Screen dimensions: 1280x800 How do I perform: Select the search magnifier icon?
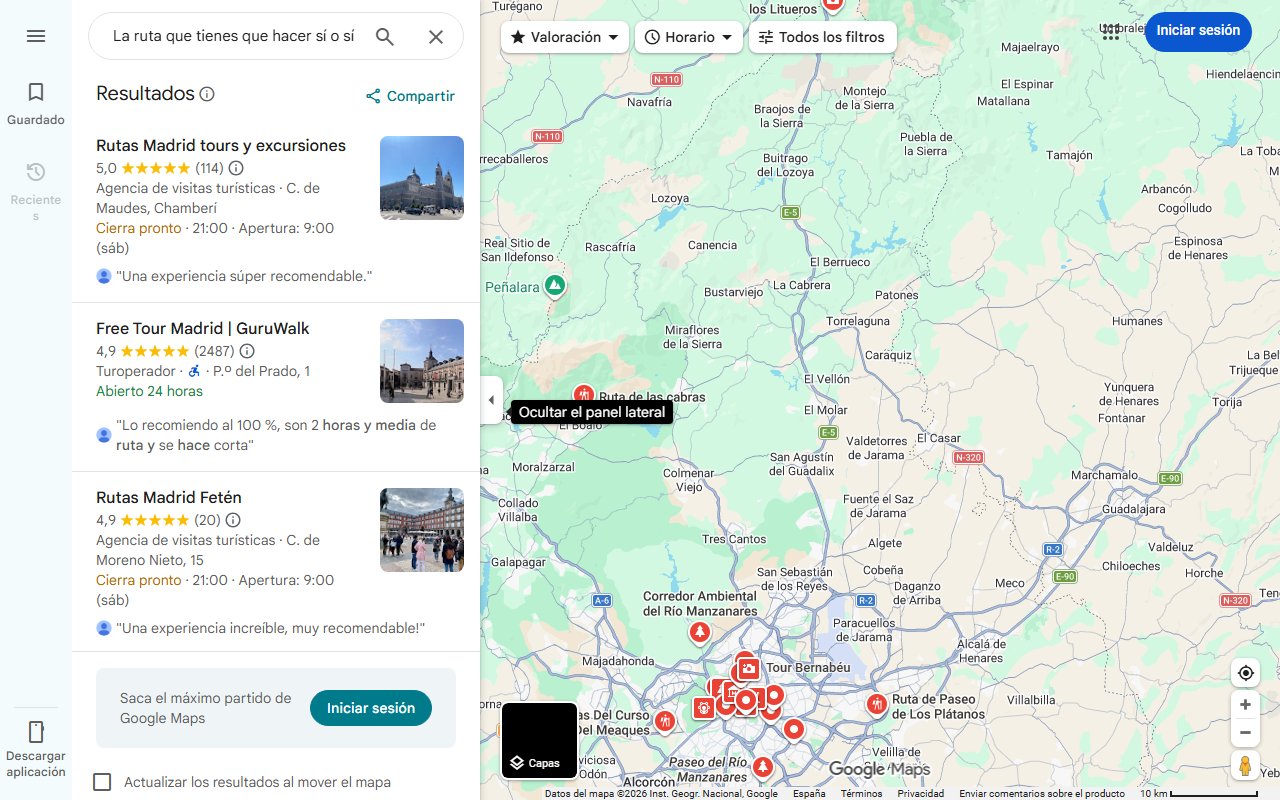pos(384,35)
